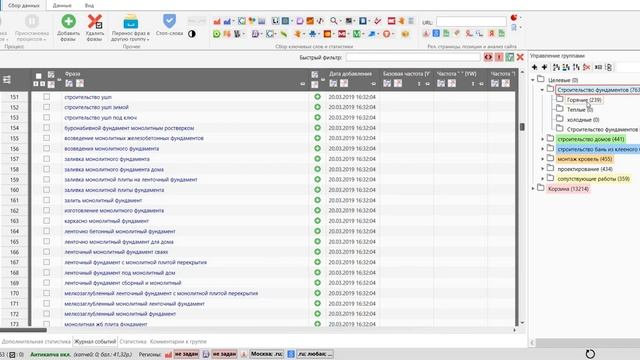The image size is (640, 360).
Task: Expand the проектирование (434) group
Action: 542,169
